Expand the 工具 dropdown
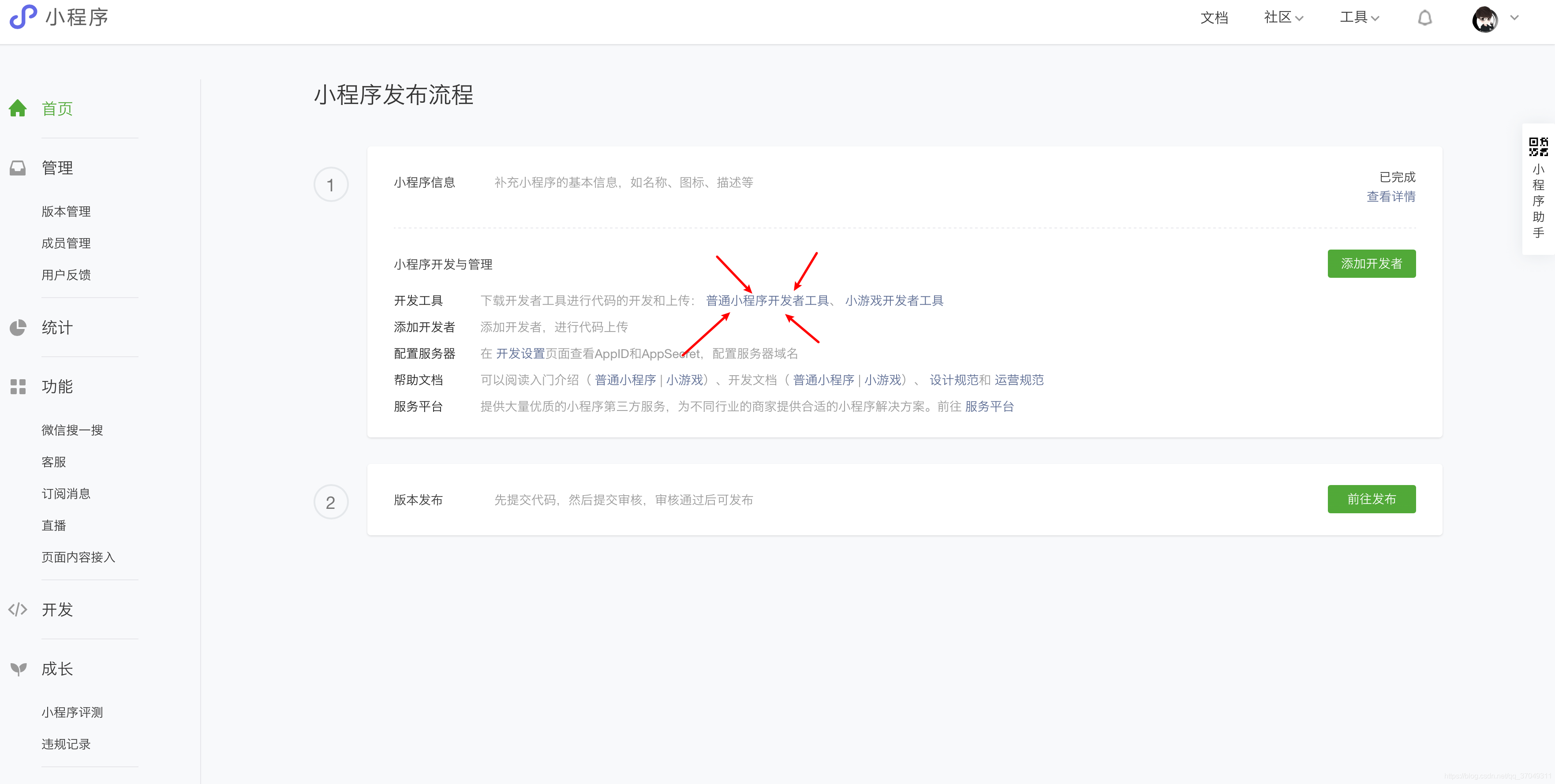The image size is (1555, 784). (x=1358, y=17)
